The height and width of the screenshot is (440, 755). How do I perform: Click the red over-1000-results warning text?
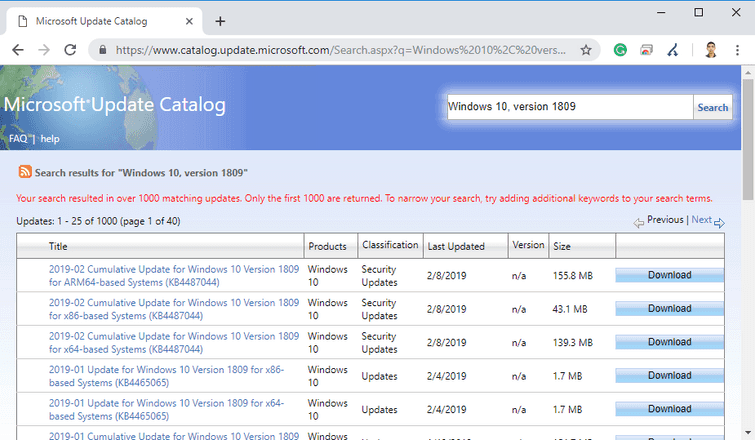click(x=364, y=198)
